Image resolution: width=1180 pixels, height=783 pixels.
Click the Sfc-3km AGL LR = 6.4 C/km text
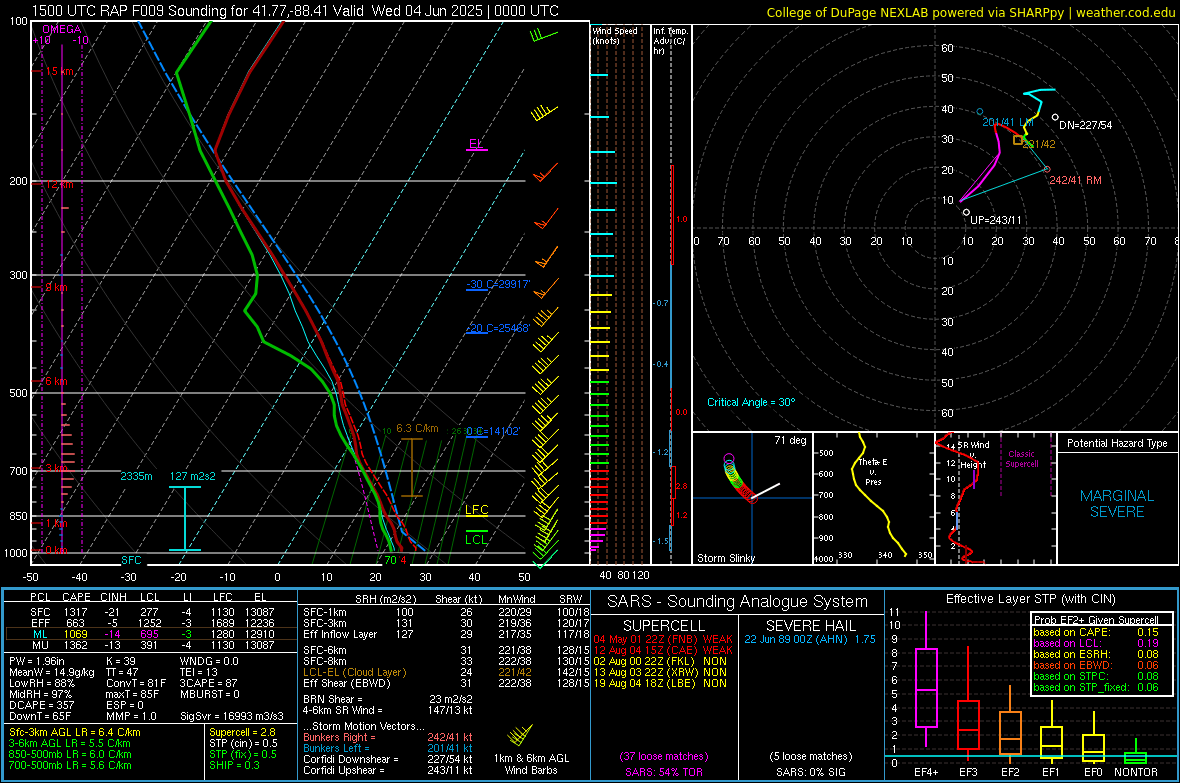[x=75, y=732]
